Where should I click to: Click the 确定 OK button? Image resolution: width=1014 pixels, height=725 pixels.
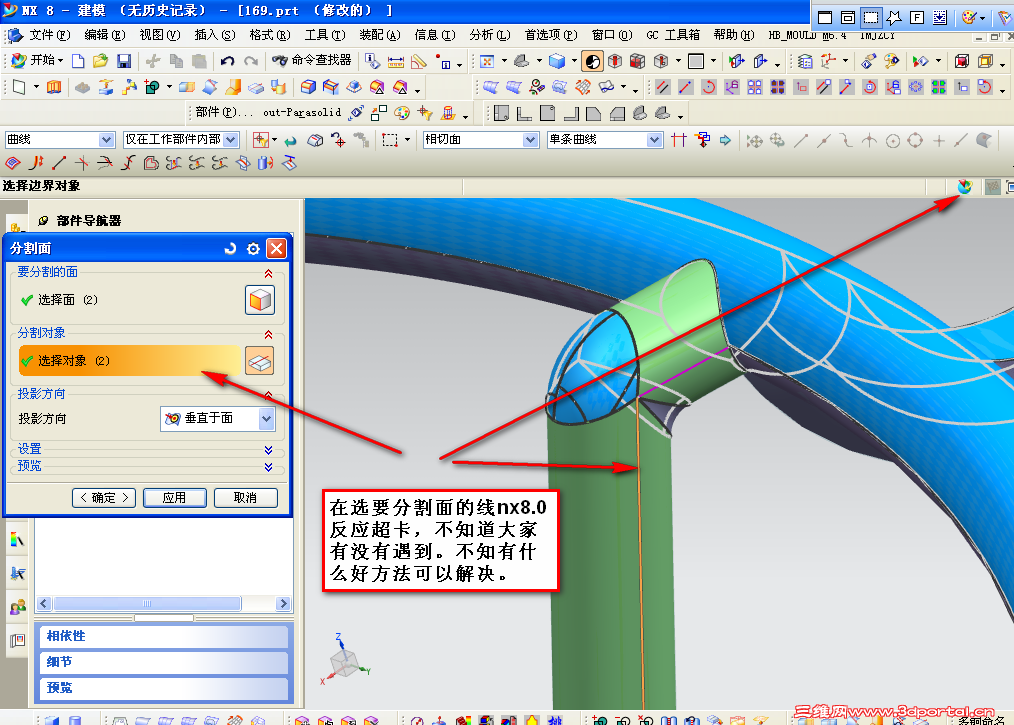tap(104, 497)
